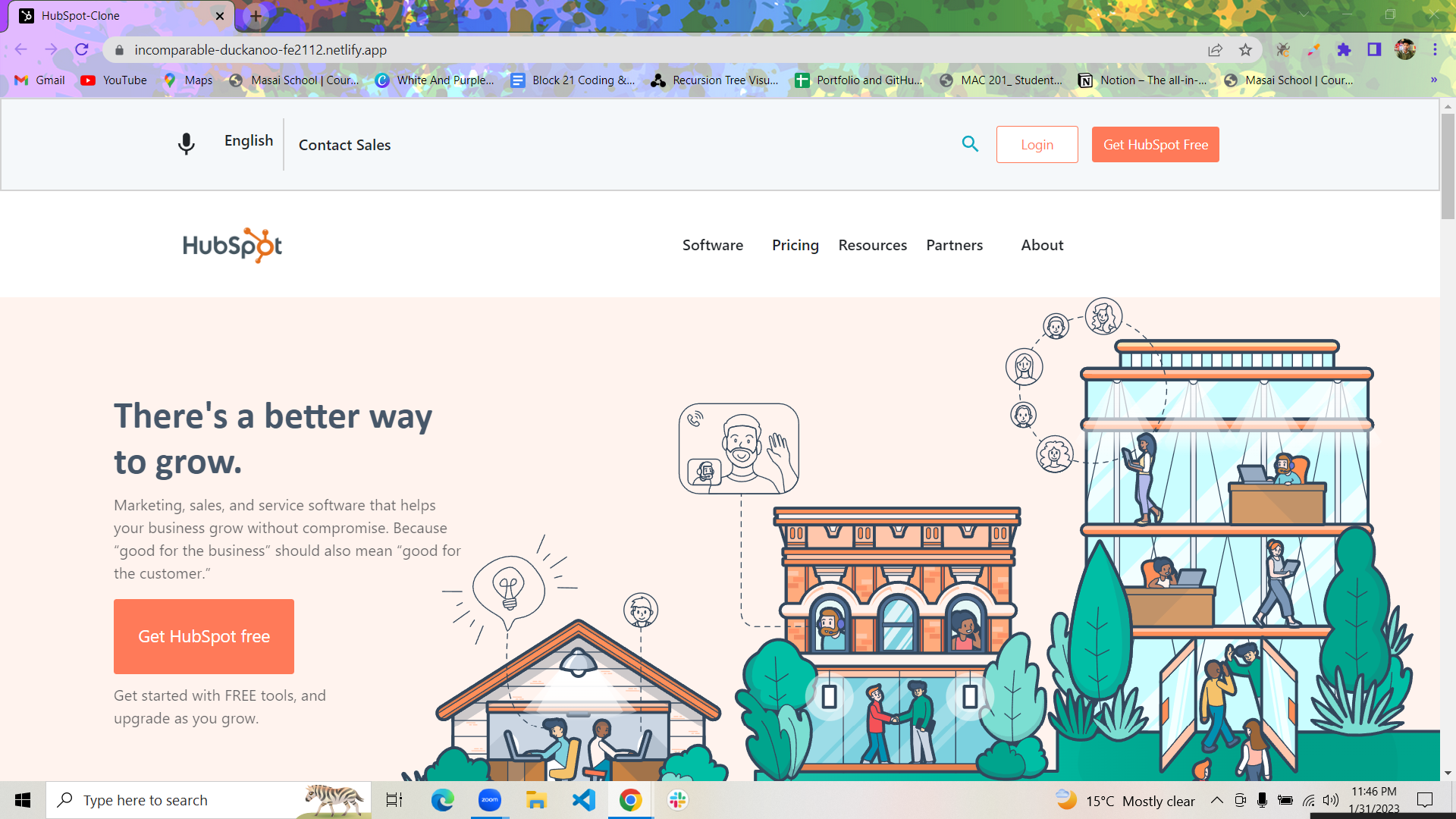The height and width of the screenshot is (819, 1456).
Task: Open Chrome profile avatar
Action: click(1404, 49)
